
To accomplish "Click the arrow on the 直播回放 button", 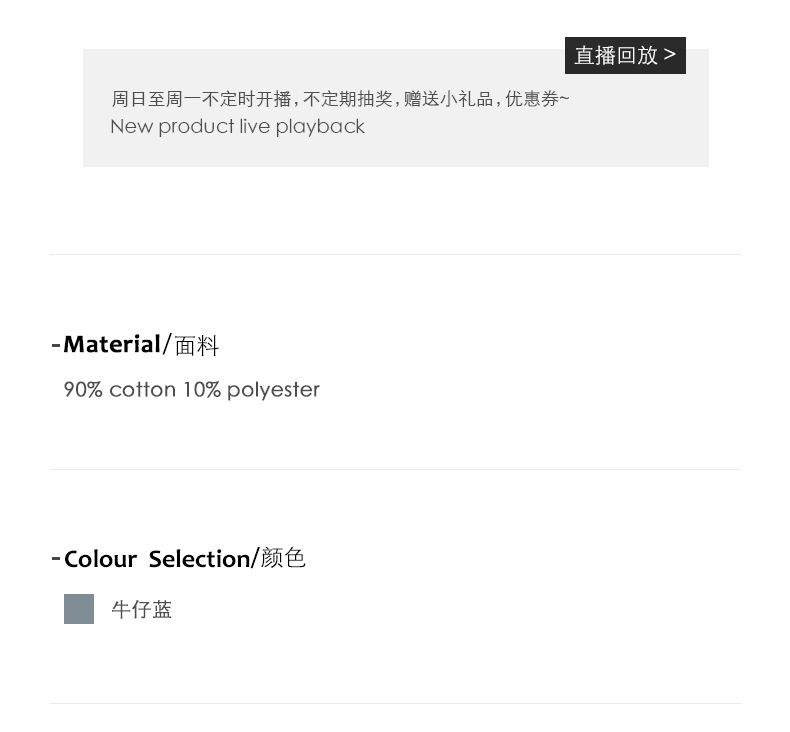I will point(670,54).
